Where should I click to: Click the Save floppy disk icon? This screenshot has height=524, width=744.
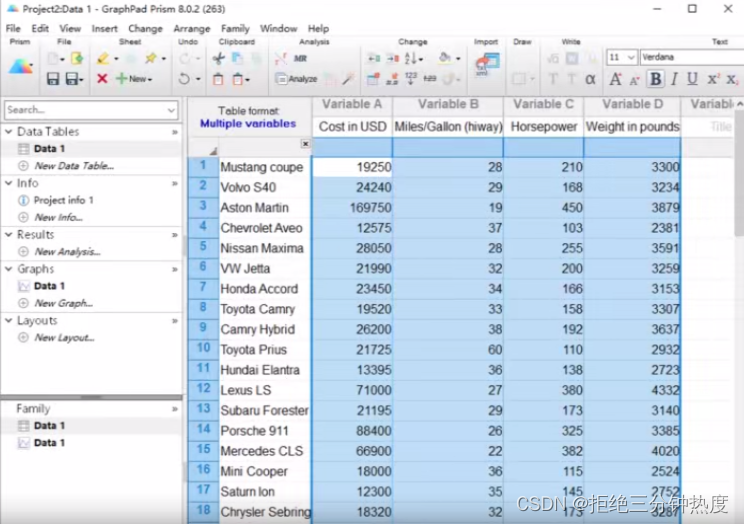[x=53, y=79]
